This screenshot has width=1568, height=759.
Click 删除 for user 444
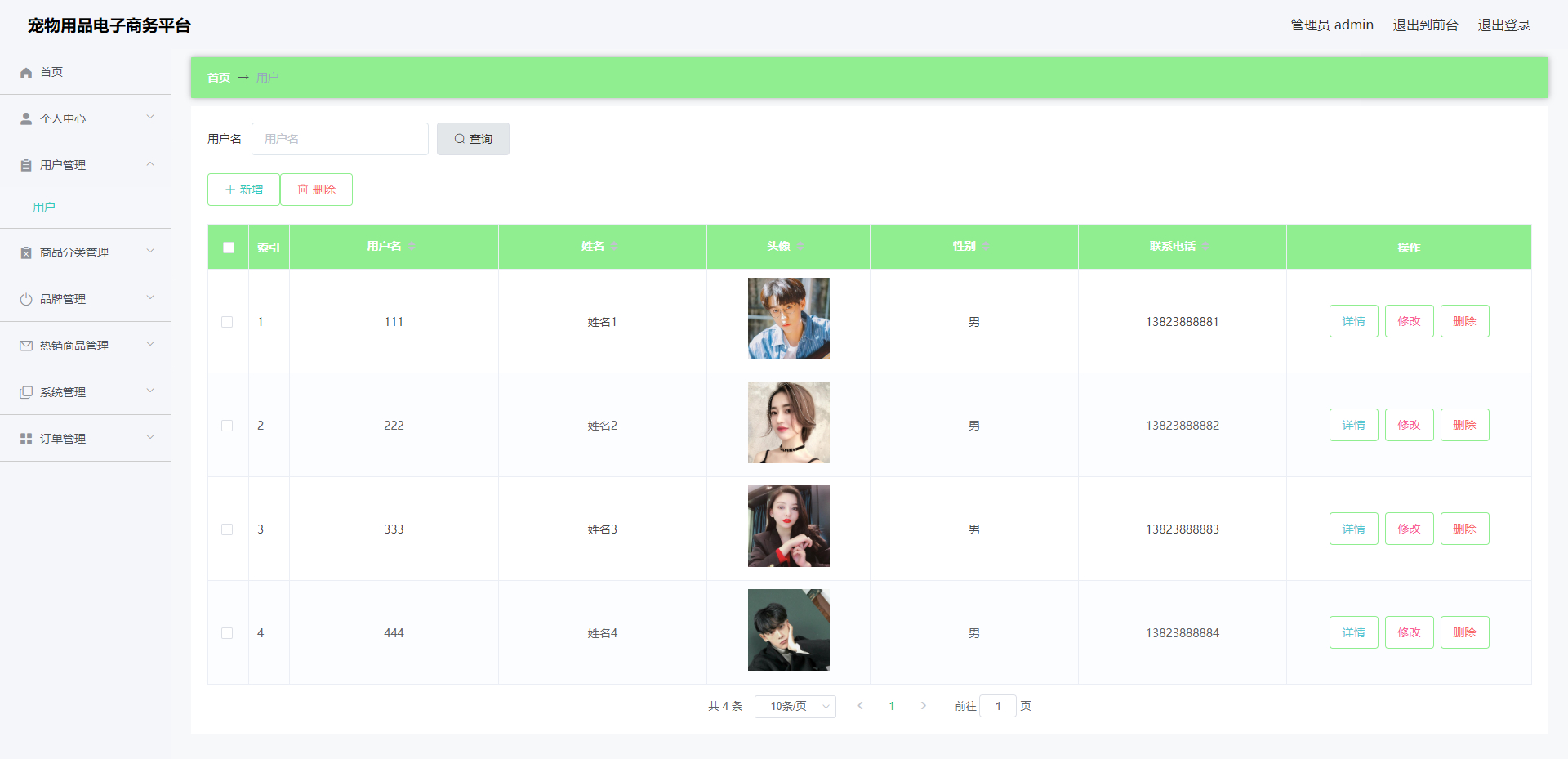1464,632
